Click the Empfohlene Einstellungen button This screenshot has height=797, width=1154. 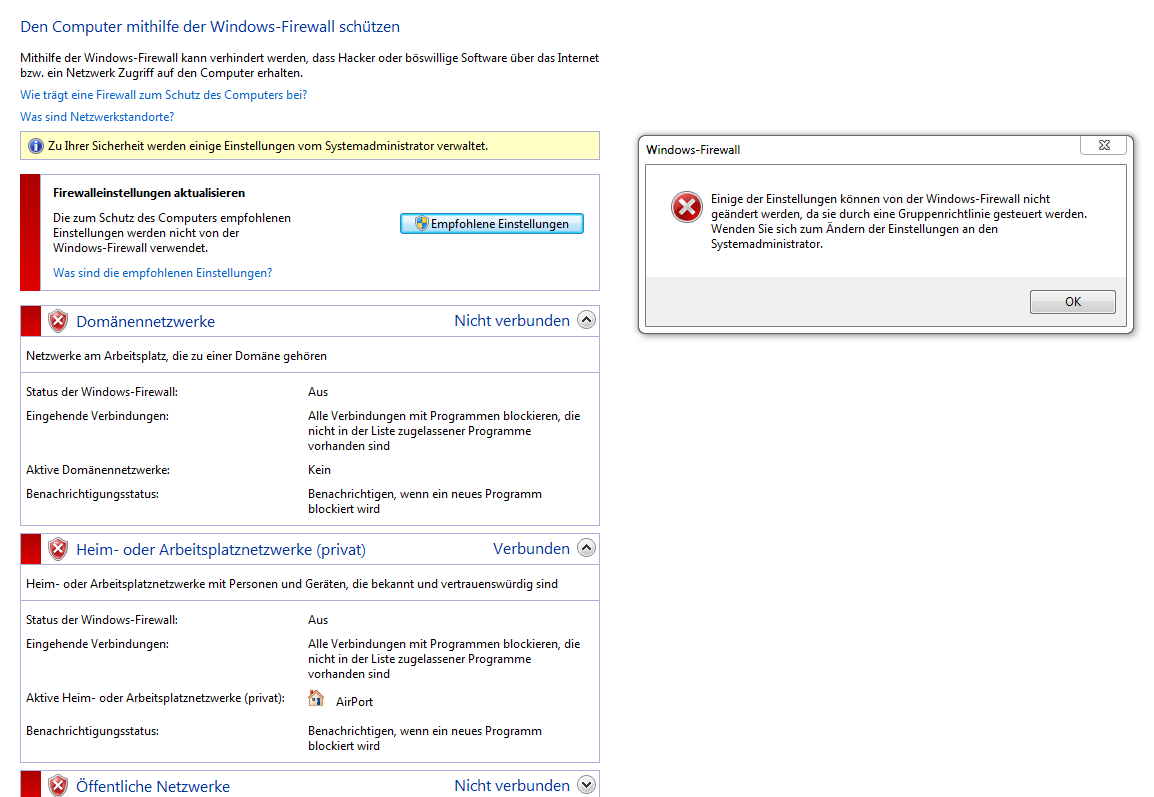pos(492,224)
